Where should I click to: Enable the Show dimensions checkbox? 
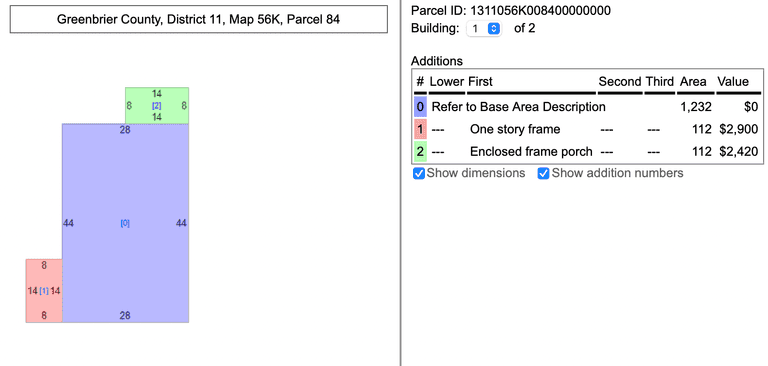(x=419, y=173)
